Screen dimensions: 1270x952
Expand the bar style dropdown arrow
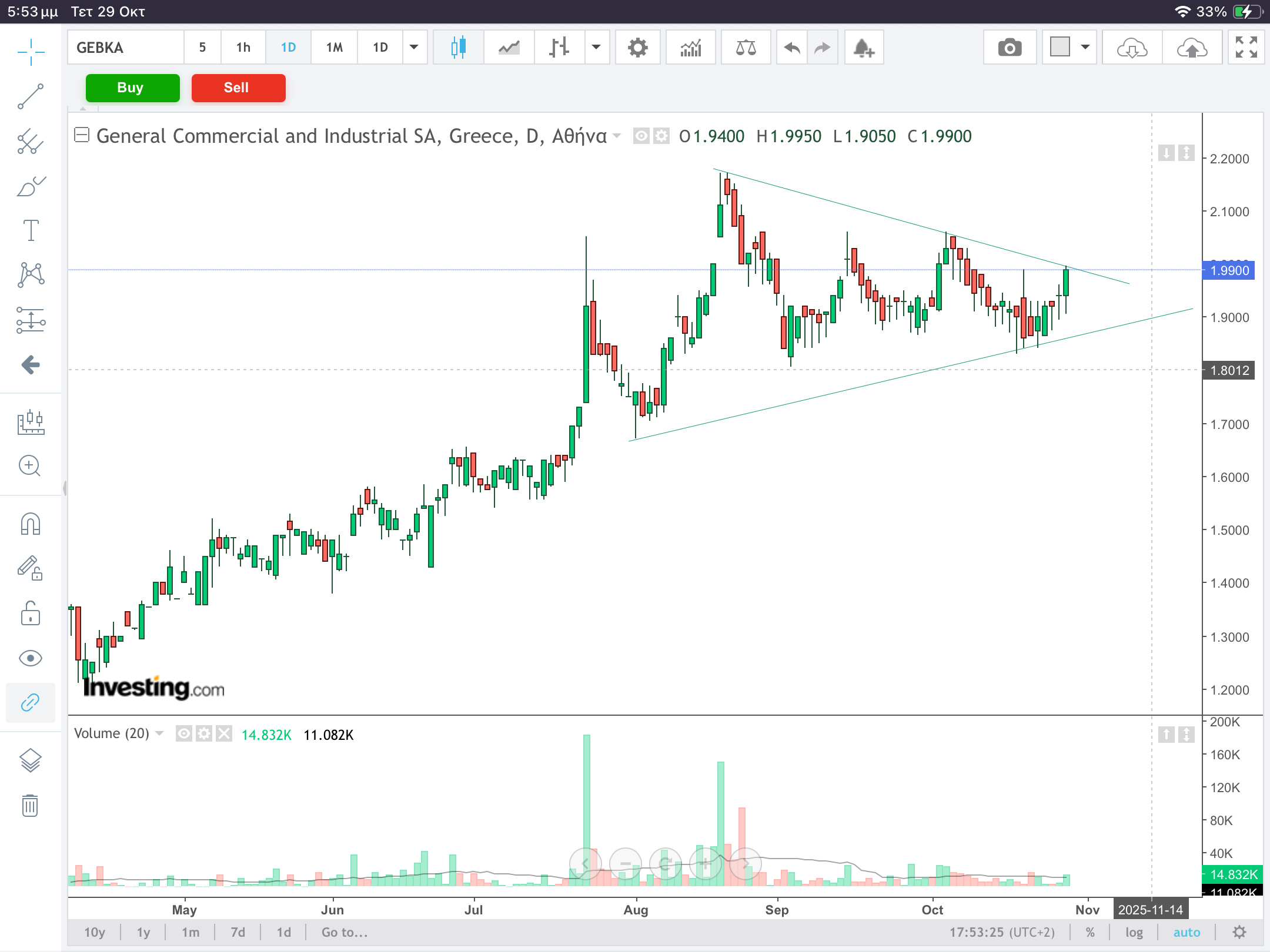pyautogui.click(x=596, y=48)
